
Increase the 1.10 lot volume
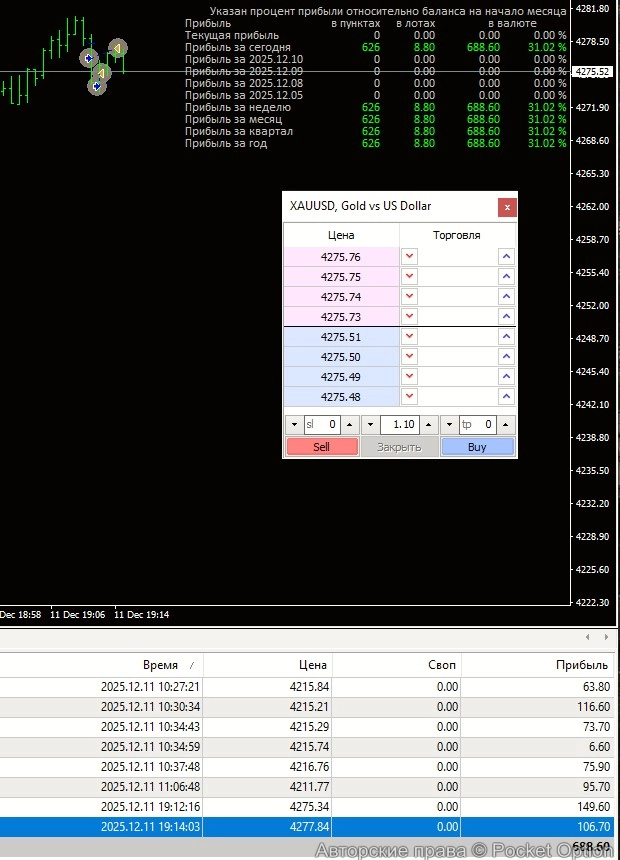pos(429,424)
